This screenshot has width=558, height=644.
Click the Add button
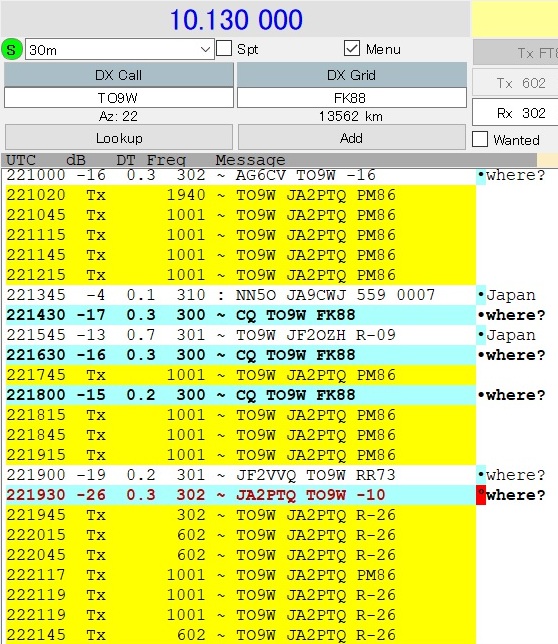[352, 138]
